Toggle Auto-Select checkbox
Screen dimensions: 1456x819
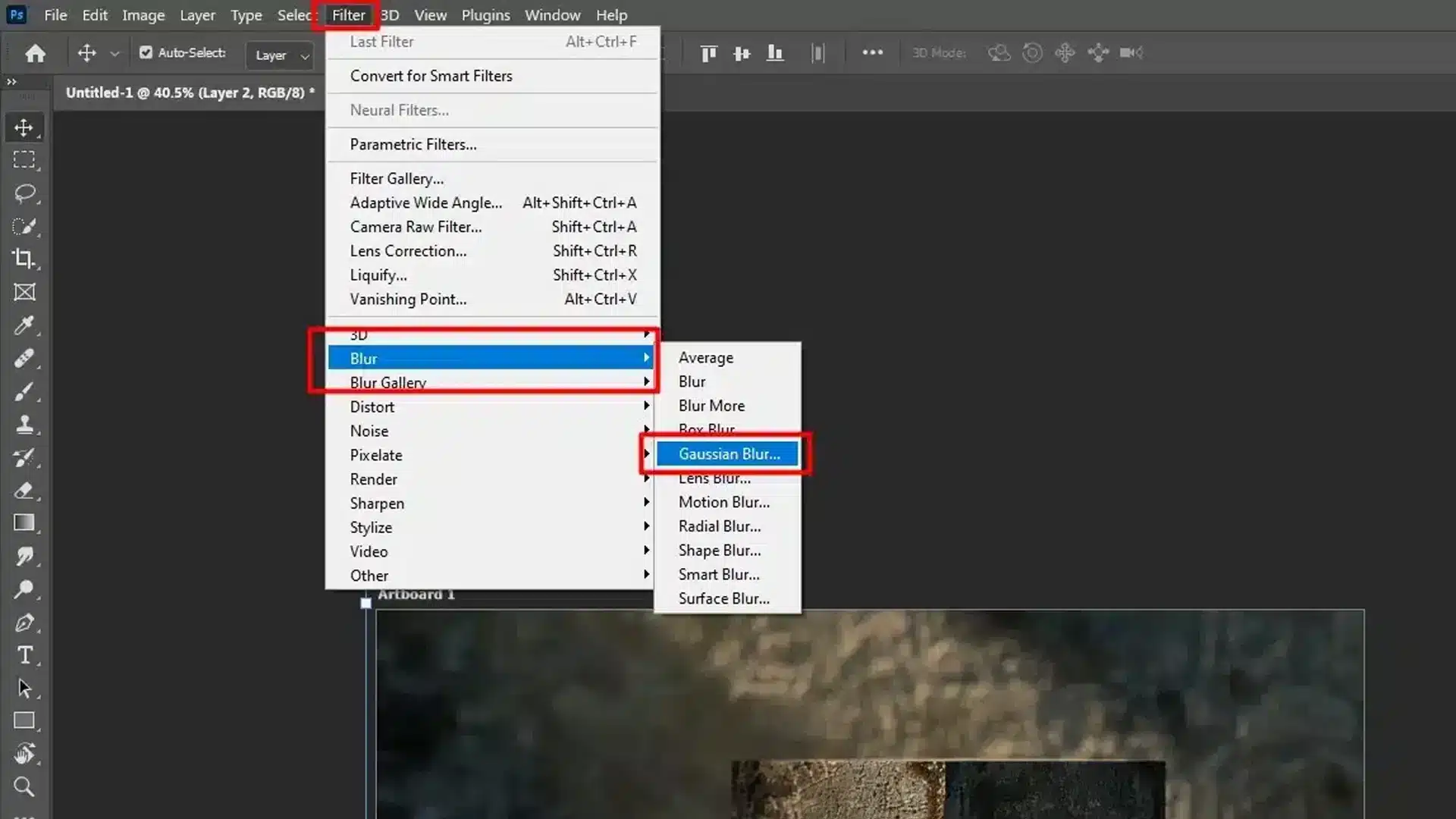[146, 53]
